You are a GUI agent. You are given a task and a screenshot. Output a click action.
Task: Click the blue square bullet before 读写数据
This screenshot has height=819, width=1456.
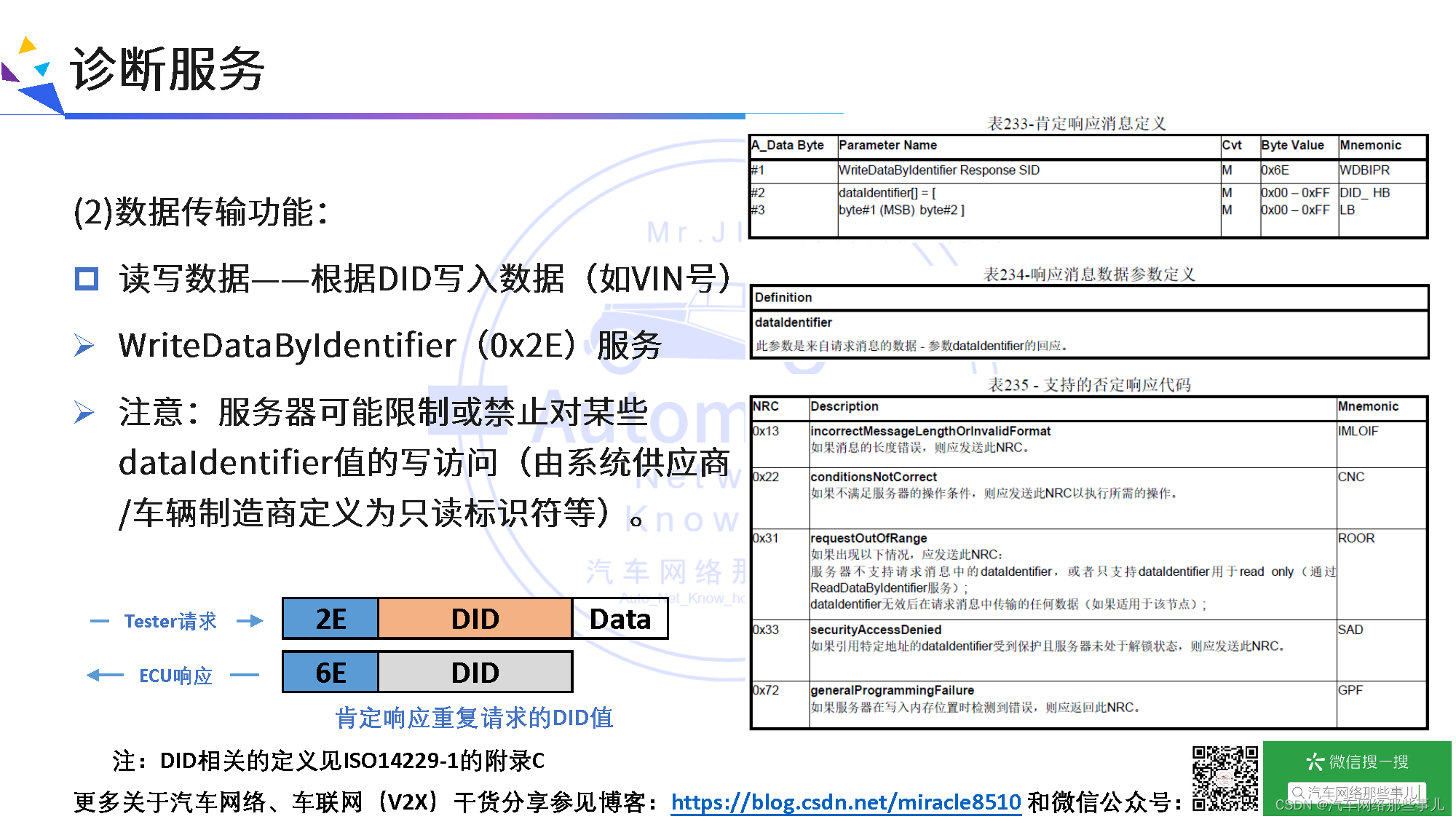pos(87,279)
